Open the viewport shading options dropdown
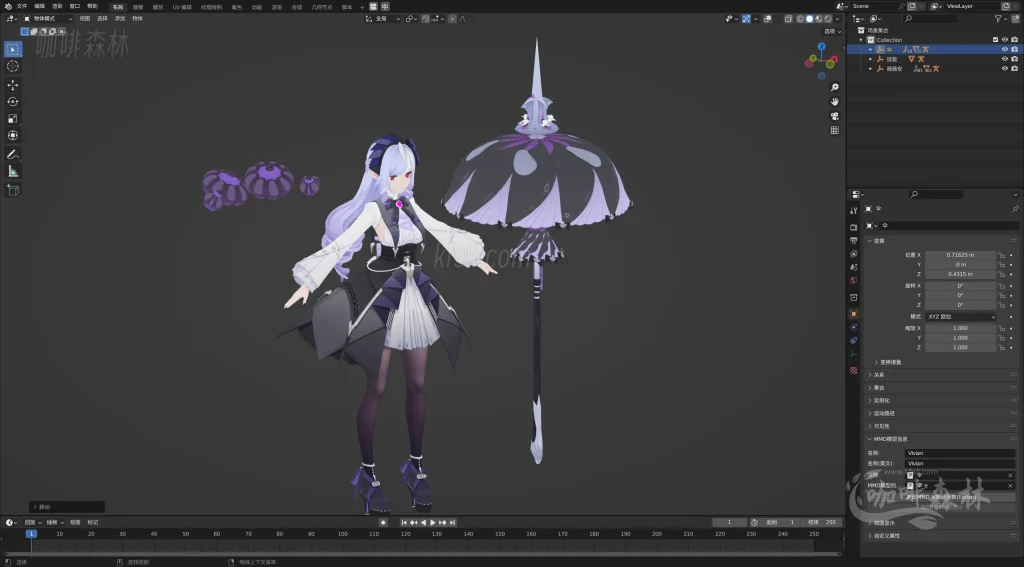Viewport: 1024px width, 567px height. (x=837, y=19)
